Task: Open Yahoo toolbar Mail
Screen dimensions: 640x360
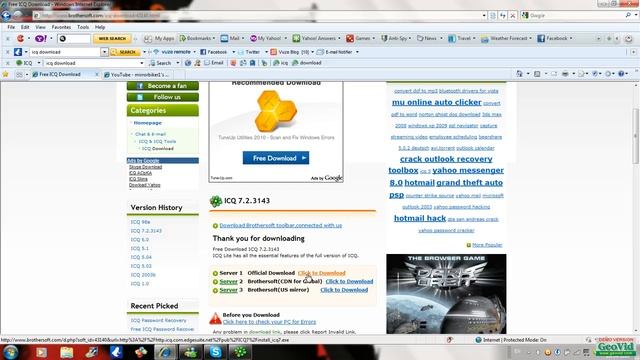Action: pyautogui.click(x=230, y=38)
